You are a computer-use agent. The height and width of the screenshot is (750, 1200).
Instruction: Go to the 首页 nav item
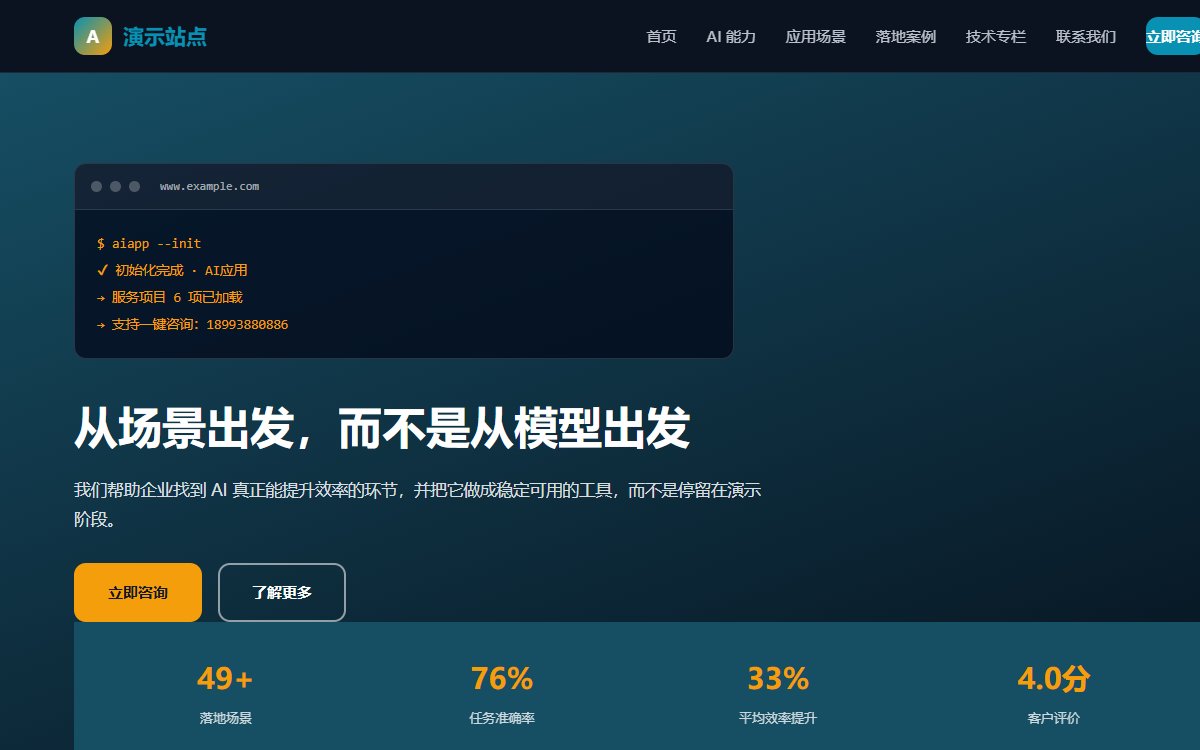coord(661,37)
